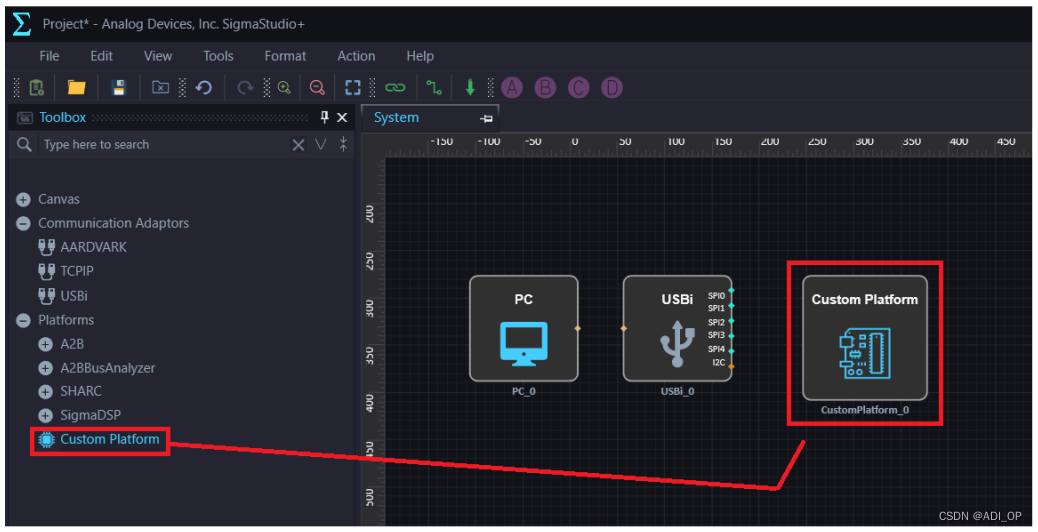Open the Help menu

coord(420,56)
